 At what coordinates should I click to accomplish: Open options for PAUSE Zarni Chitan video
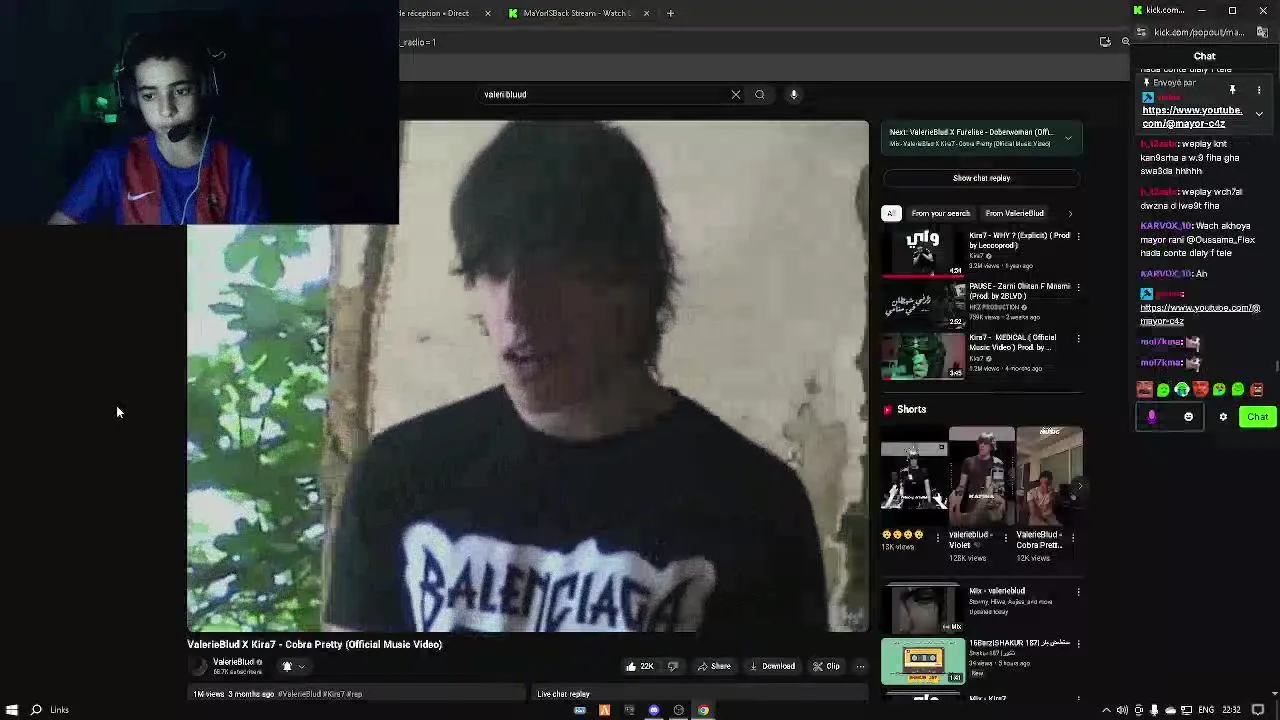pyautogui.click(x=1078, y=287)
